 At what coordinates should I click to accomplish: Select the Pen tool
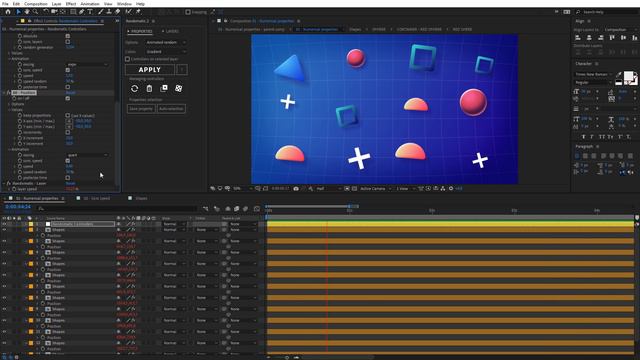(82, 12)
